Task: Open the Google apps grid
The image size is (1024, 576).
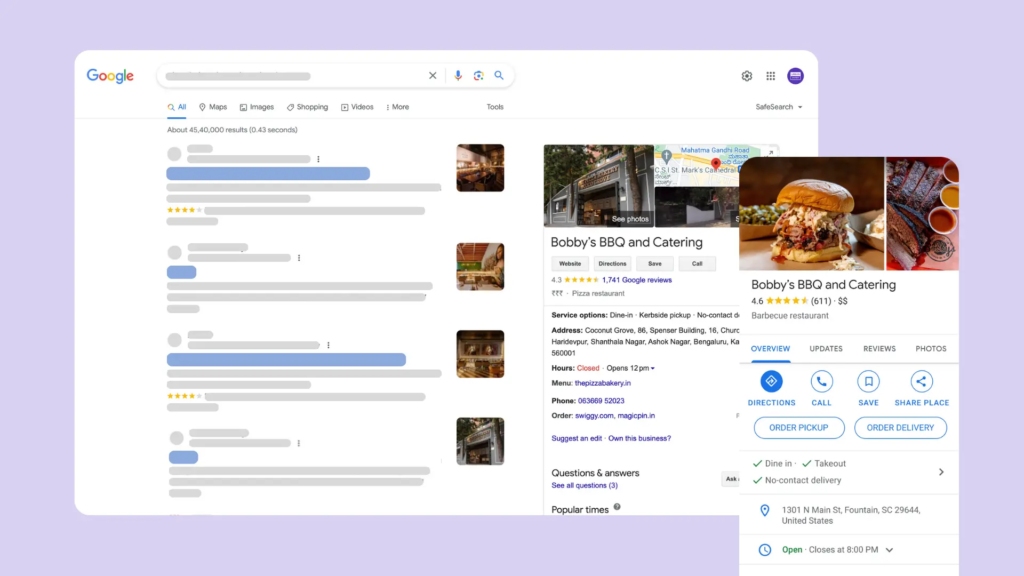Action: pos(770,76)
